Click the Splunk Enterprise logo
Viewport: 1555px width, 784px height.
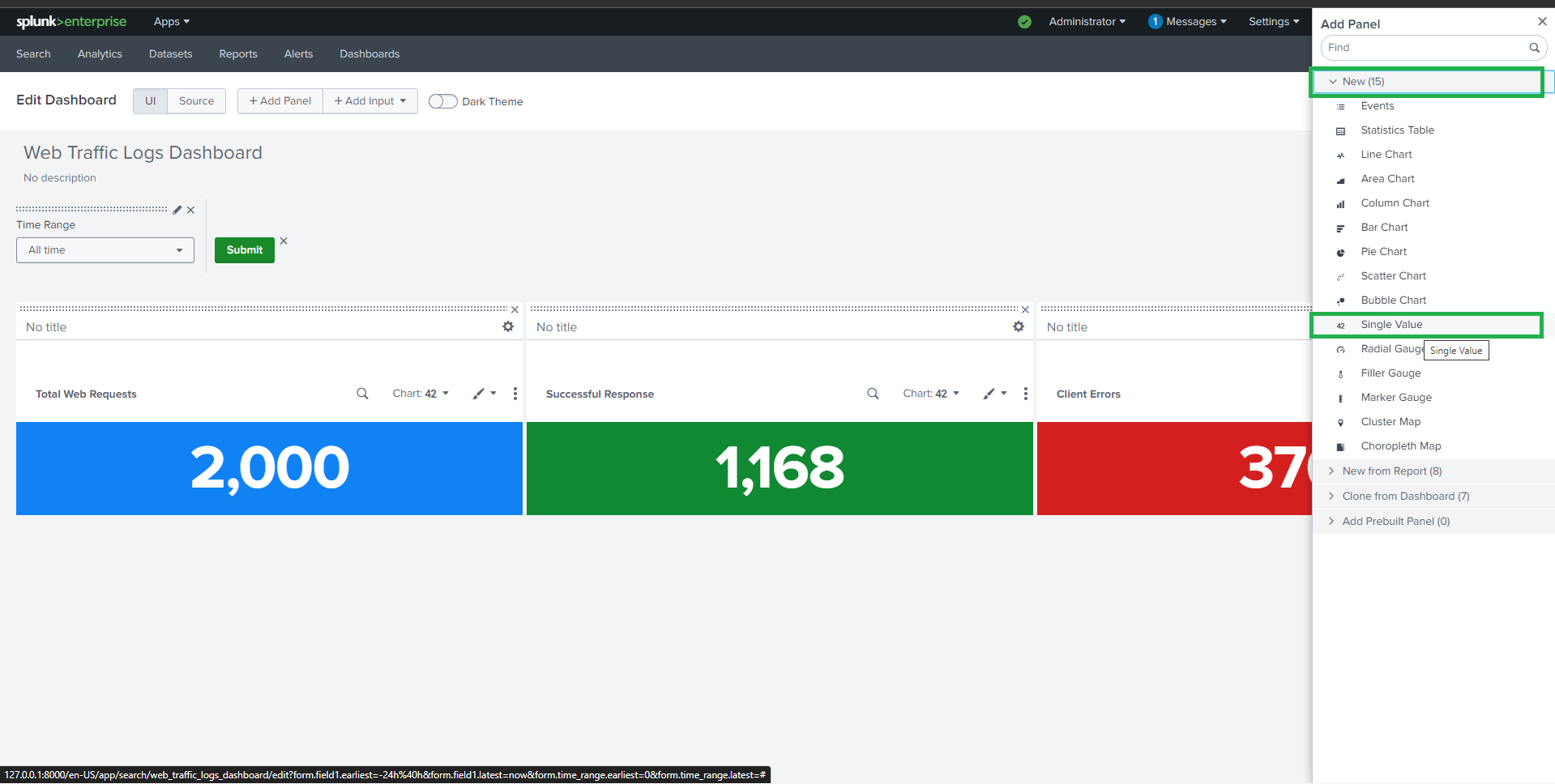pos(71,22)
